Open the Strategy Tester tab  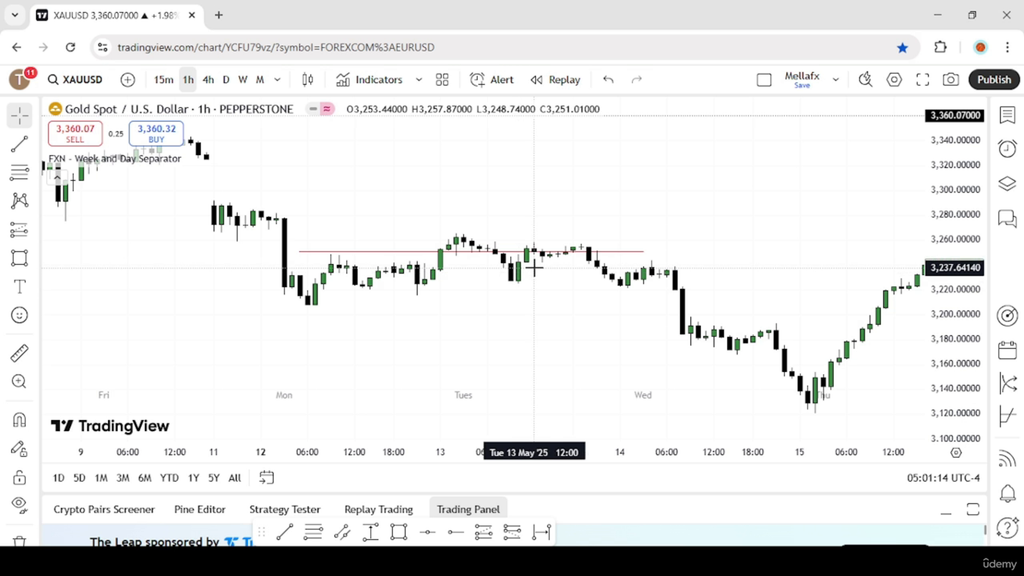(285, 509)
